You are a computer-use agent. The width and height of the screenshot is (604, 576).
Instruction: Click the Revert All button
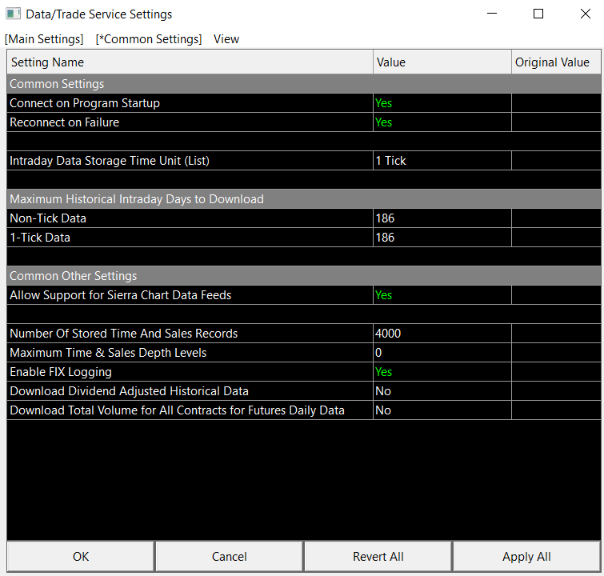click(378, 556)
